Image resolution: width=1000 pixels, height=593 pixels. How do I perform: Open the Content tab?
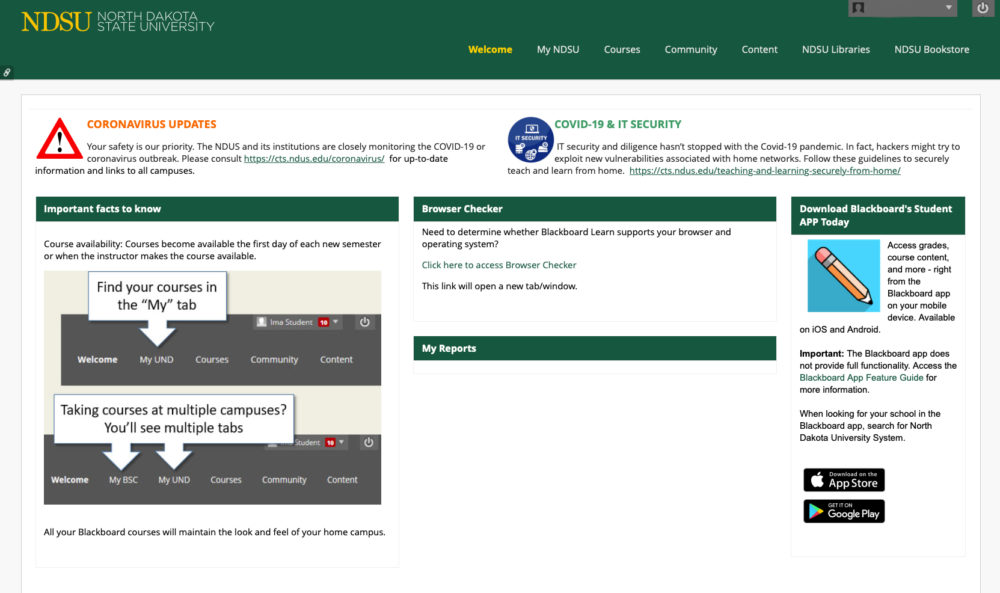[759, 49]
